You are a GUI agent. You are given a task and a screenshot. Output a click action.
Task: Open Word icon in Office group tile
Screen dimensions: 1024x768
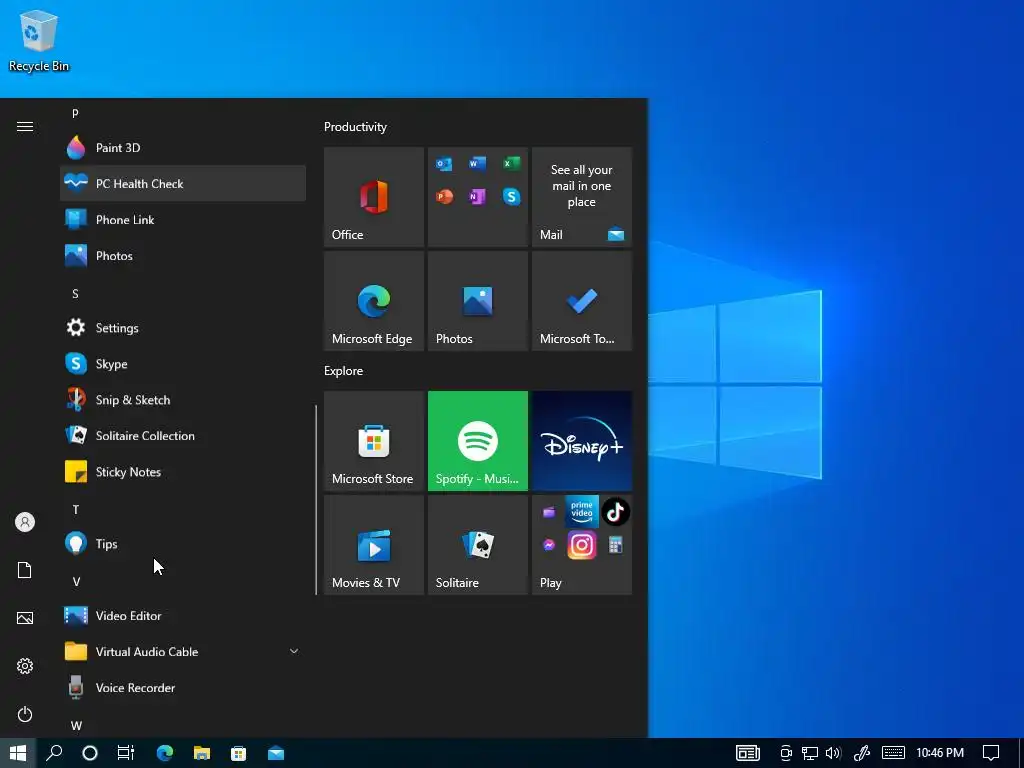[x=477, y=163]
